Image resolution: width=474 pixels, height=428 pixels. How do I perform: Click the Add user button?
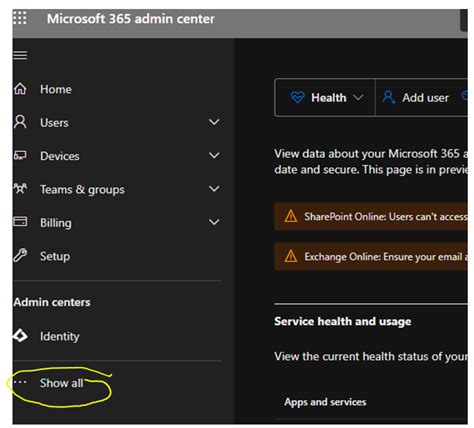tap(415, 97)
